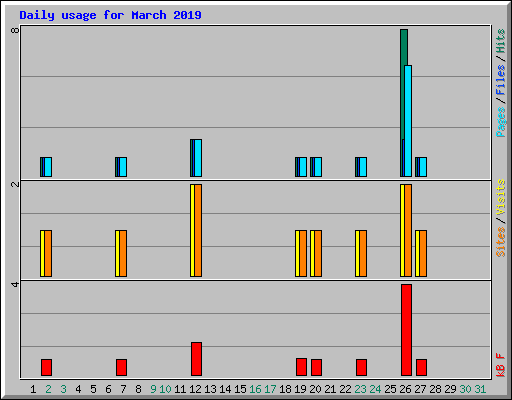Click day label 29 on the x-axis
Screen dimensions: 512x400
[x=450, y=389]
